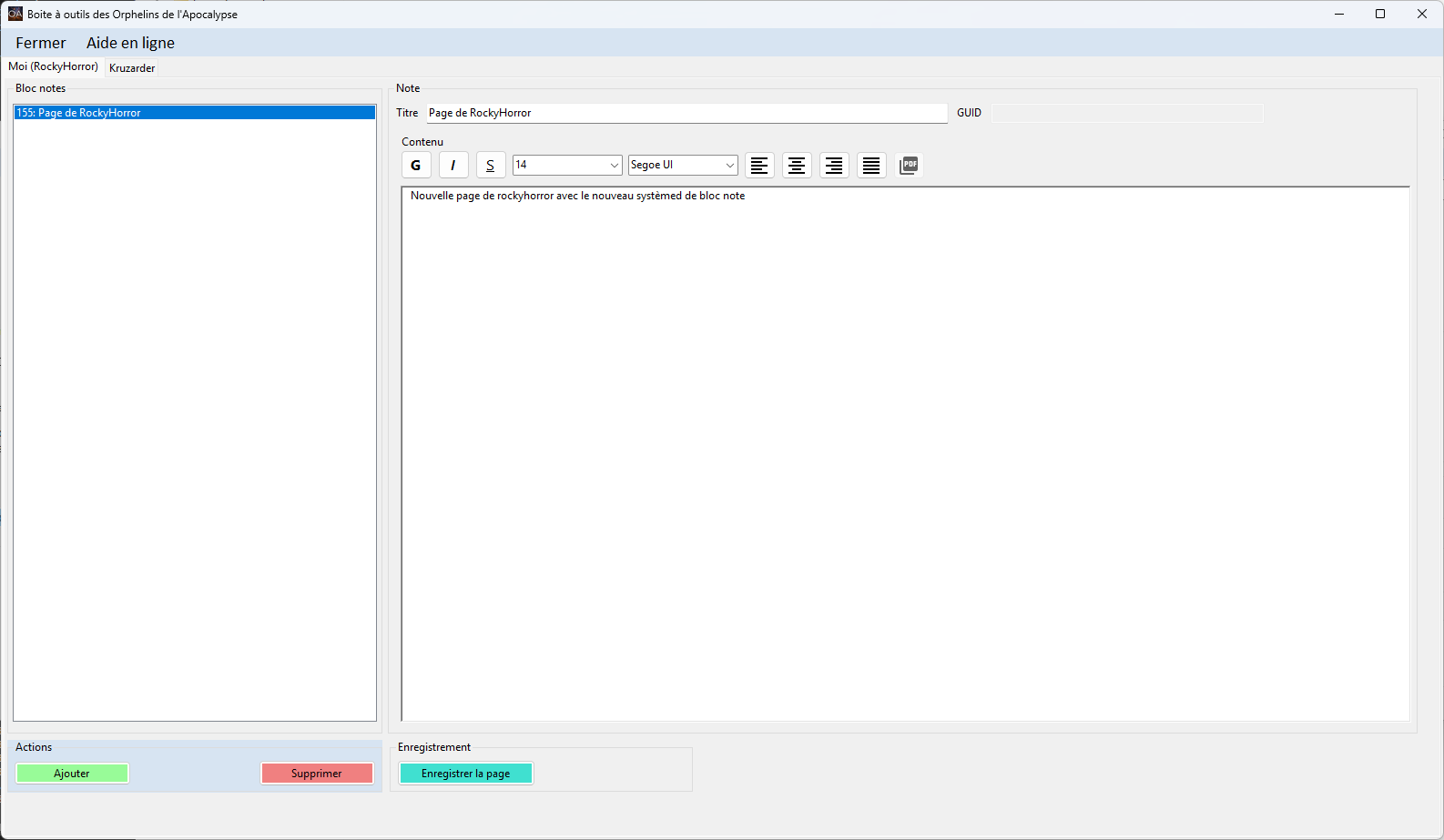This screenshot has height=840, width=1444.
Task: Center align the note text
Action: (797, 165)
